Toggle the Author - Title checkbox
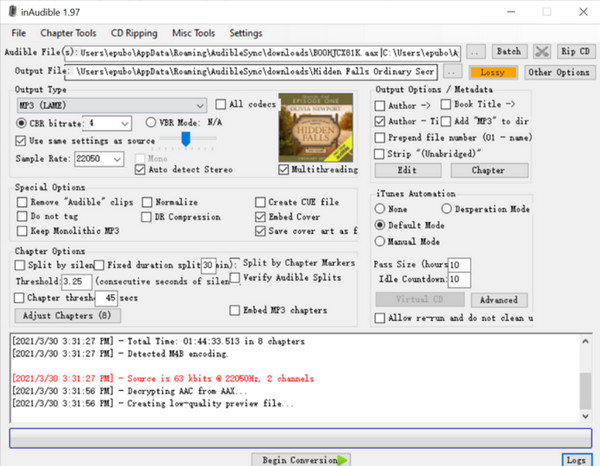 380,121
